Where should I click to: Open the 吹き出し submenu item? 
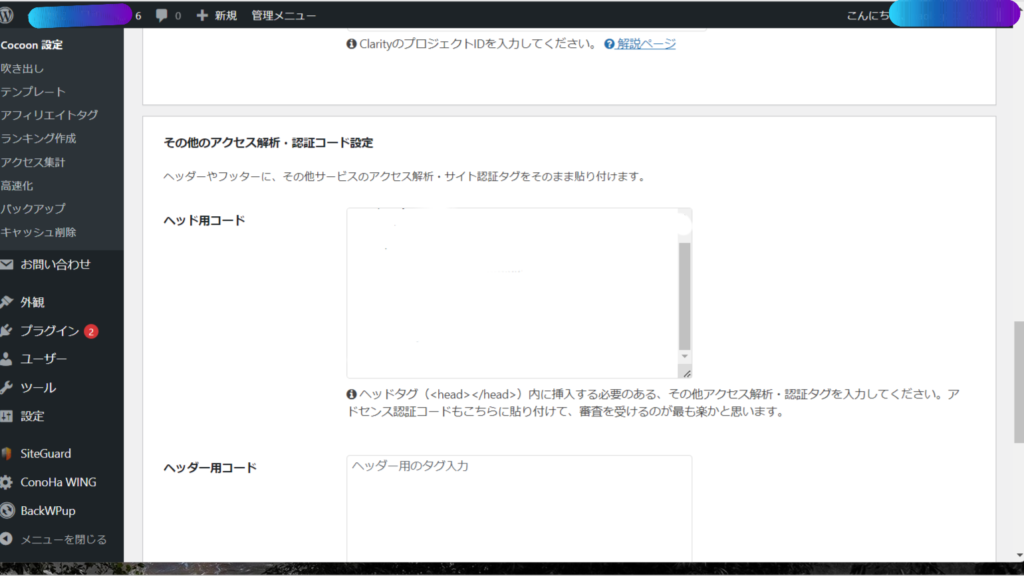pos(22,69)
